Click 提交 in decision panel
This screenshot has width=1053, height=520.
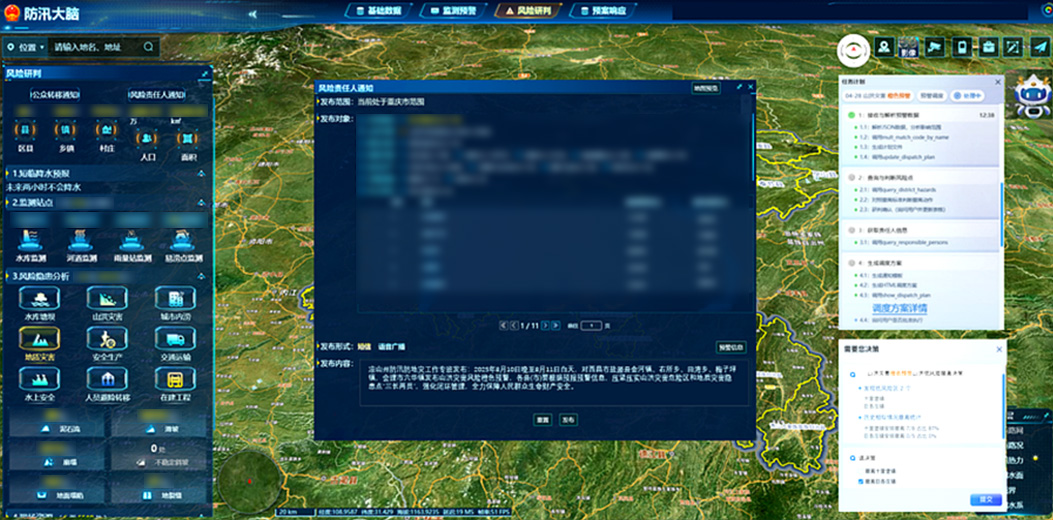click(986, 500)
